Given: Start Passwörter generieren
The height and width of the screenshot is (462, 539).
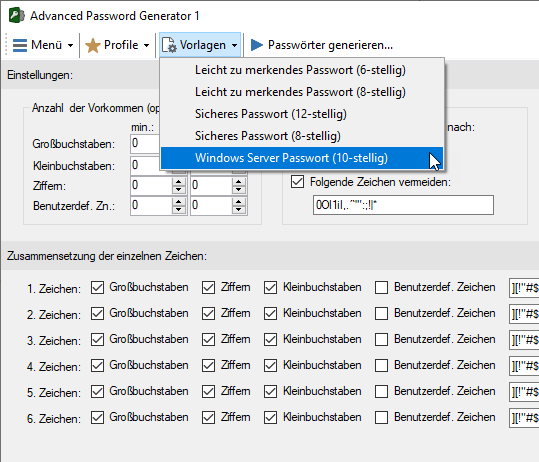Looking at the screenshot, I should pos(322,45).
